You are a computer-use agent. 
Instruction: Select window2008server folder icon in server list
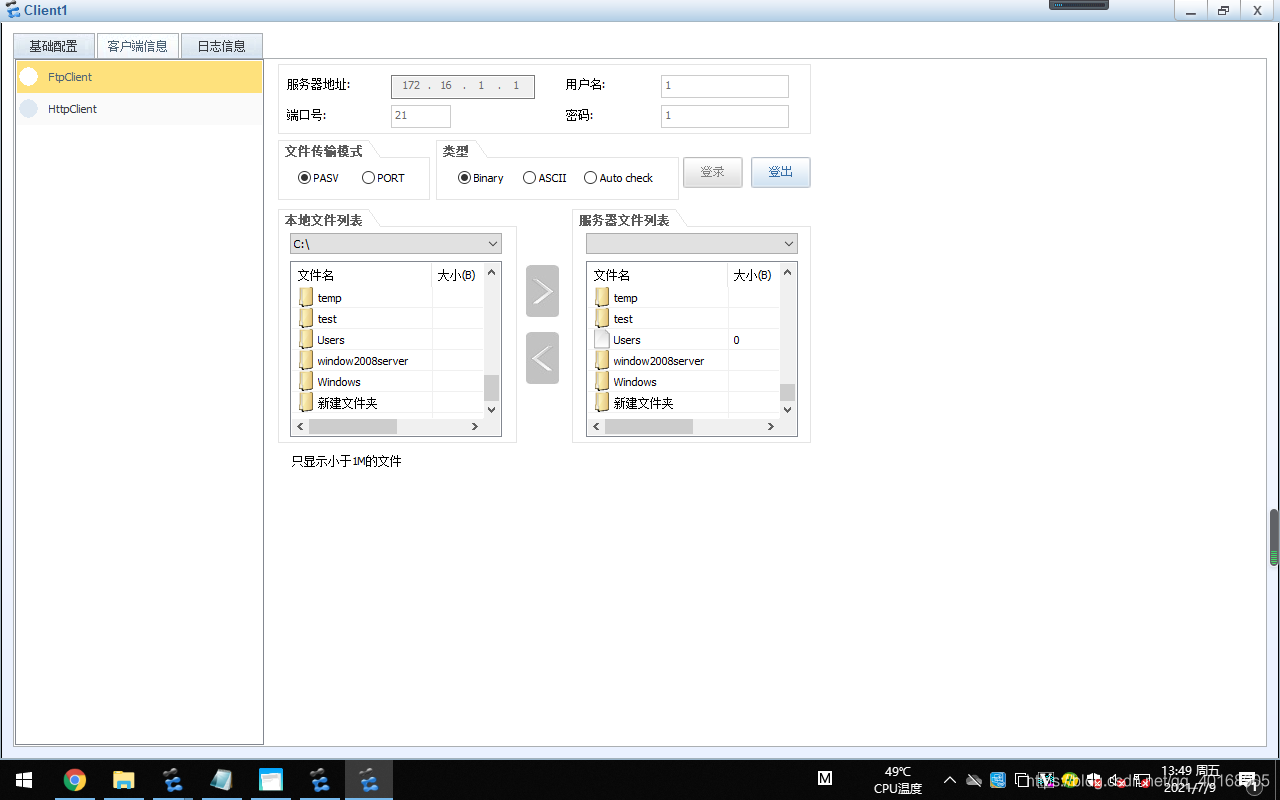tap(602, 360)
